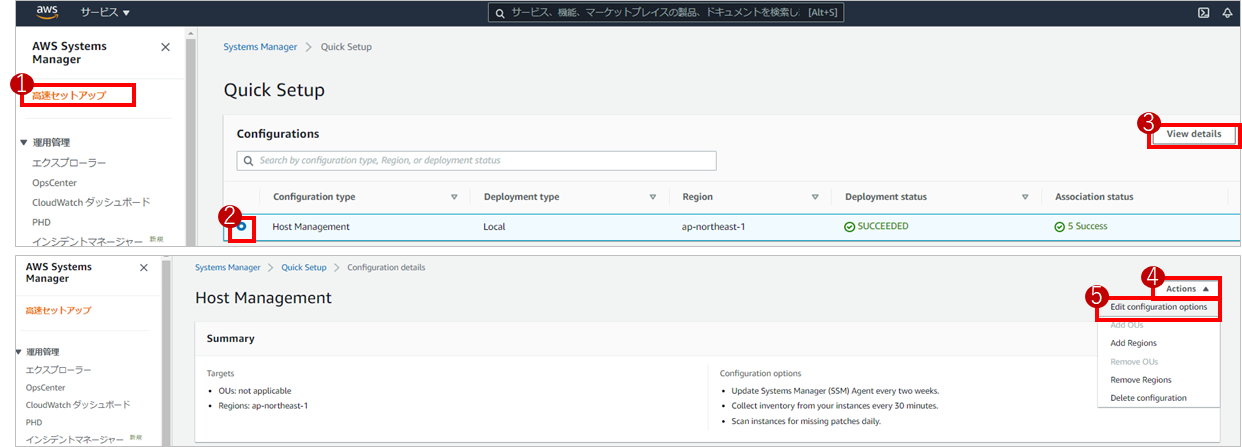Click the SUCCEEDED deployment status

(x=883, y=226)
